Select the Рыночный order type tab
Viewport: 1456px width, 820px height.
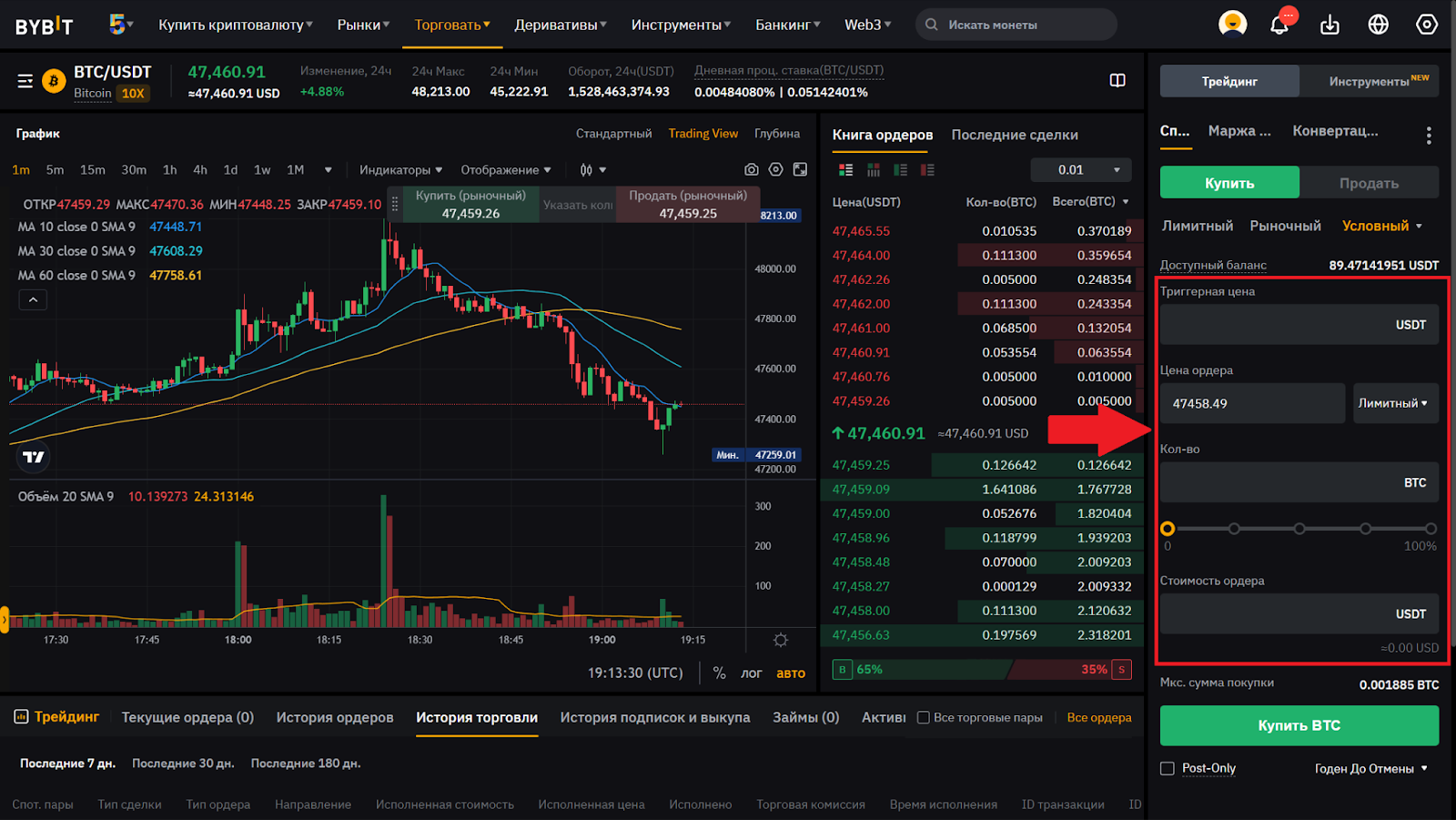[1285, 226]
